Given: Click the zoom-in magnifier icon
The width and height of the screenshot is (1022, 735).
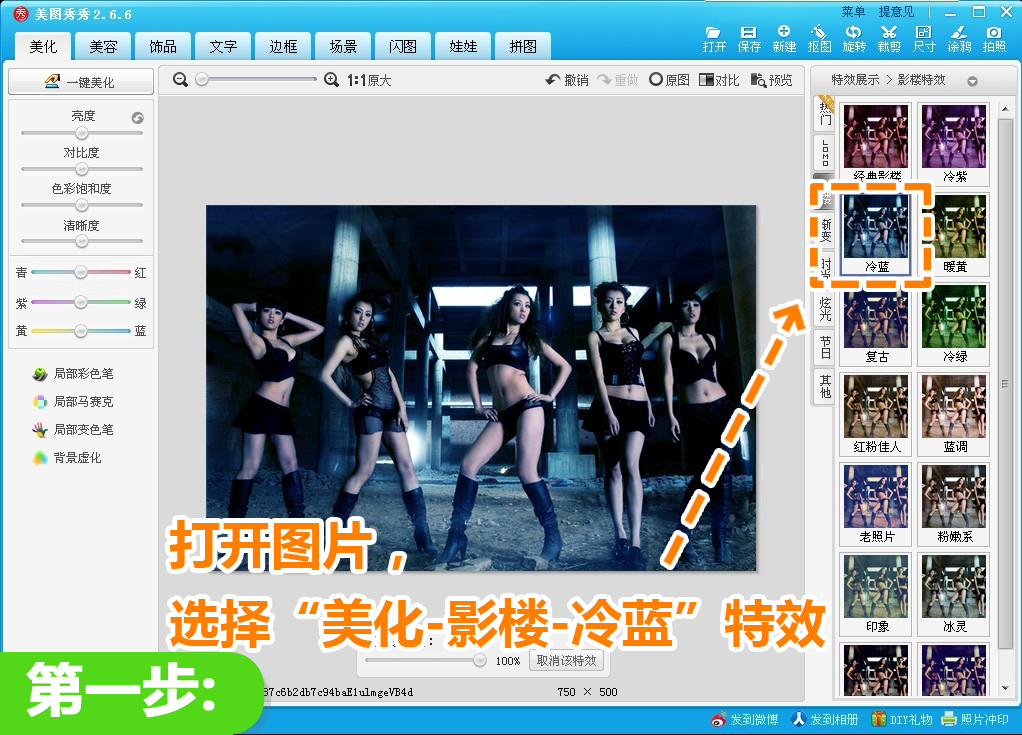Looking at the screenshot, I should coord(332,80).
